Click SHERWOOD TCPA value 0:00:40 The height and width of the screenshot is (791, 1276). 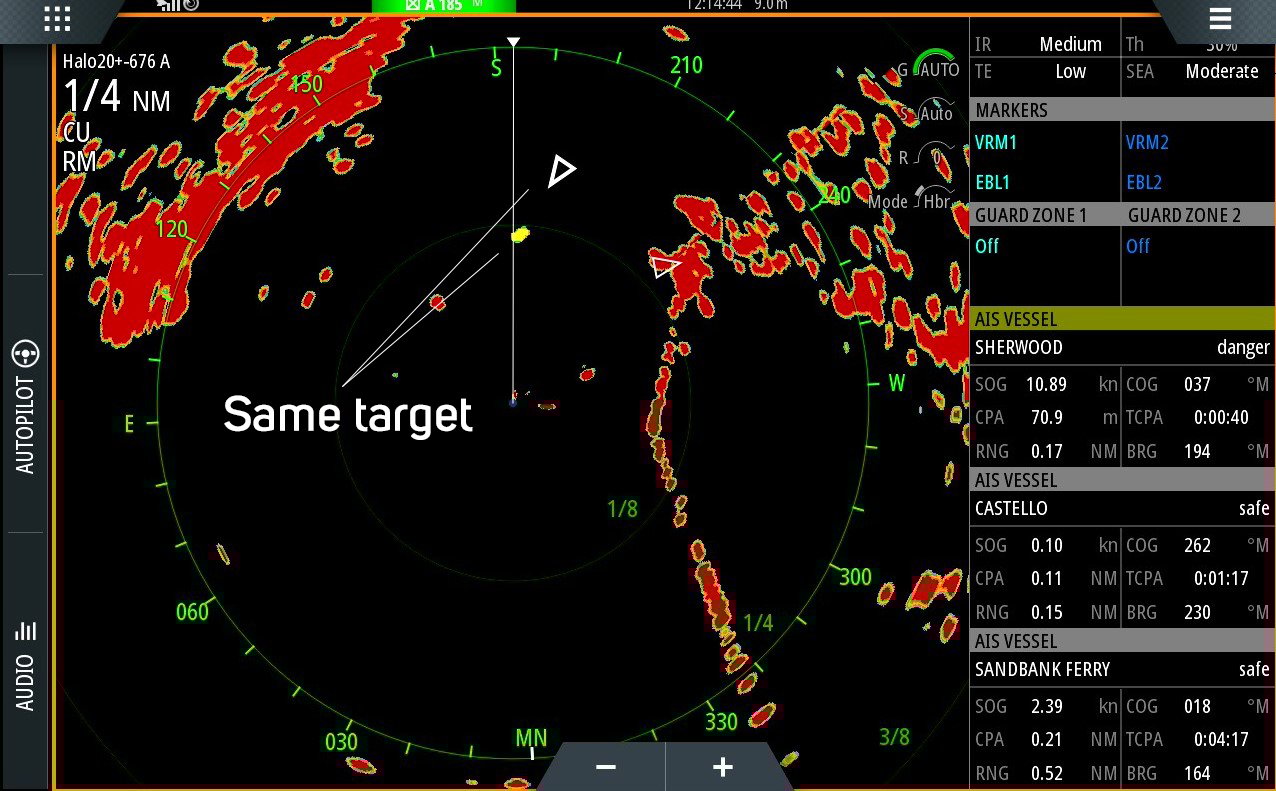tap(1221, 417)
